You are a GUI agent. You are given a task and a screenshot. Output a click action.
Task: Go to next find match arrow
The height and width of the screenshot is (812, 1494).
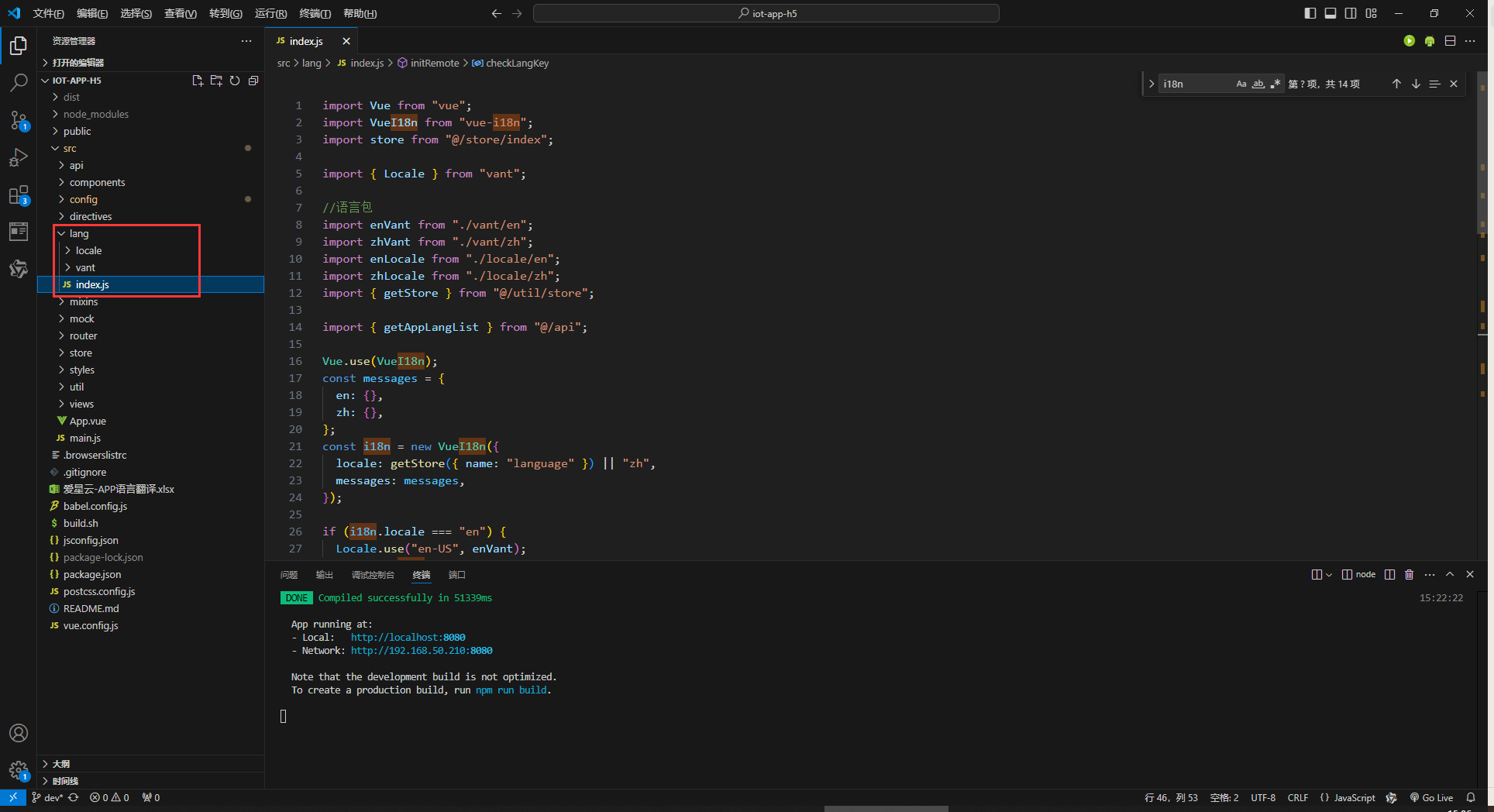[1416, 84]
